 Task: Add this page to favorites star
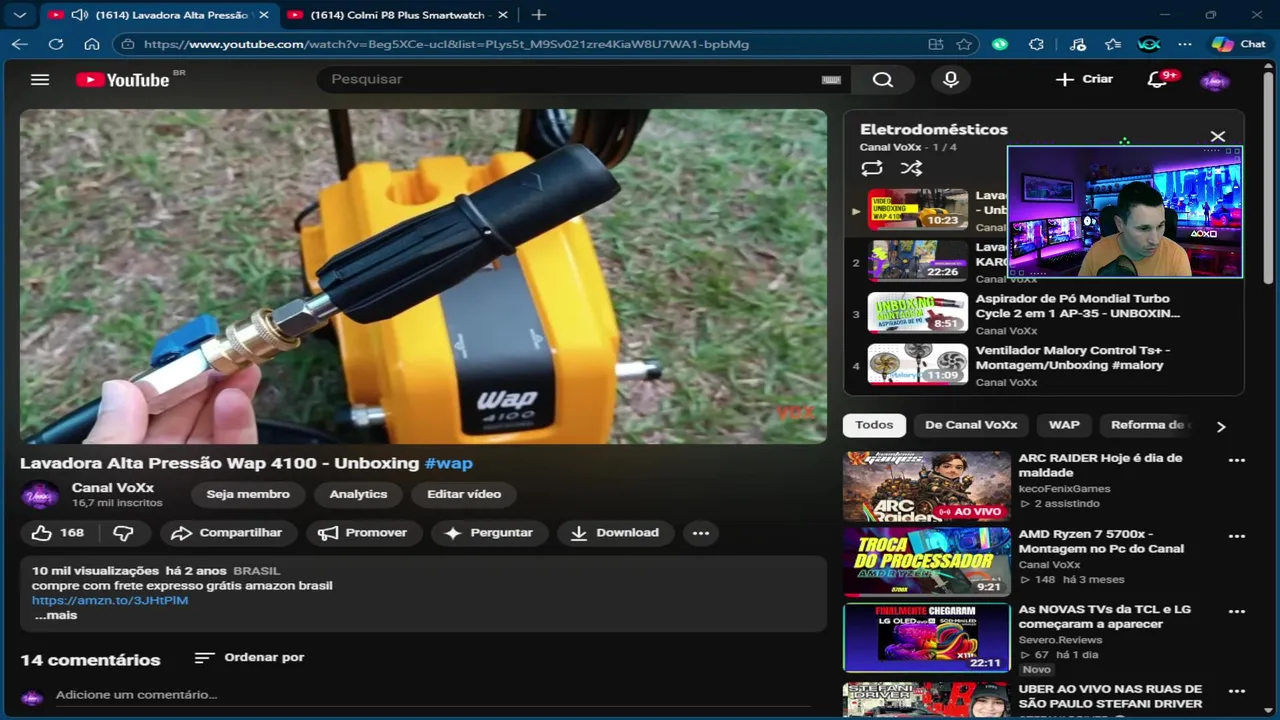(x=964, y=44)
